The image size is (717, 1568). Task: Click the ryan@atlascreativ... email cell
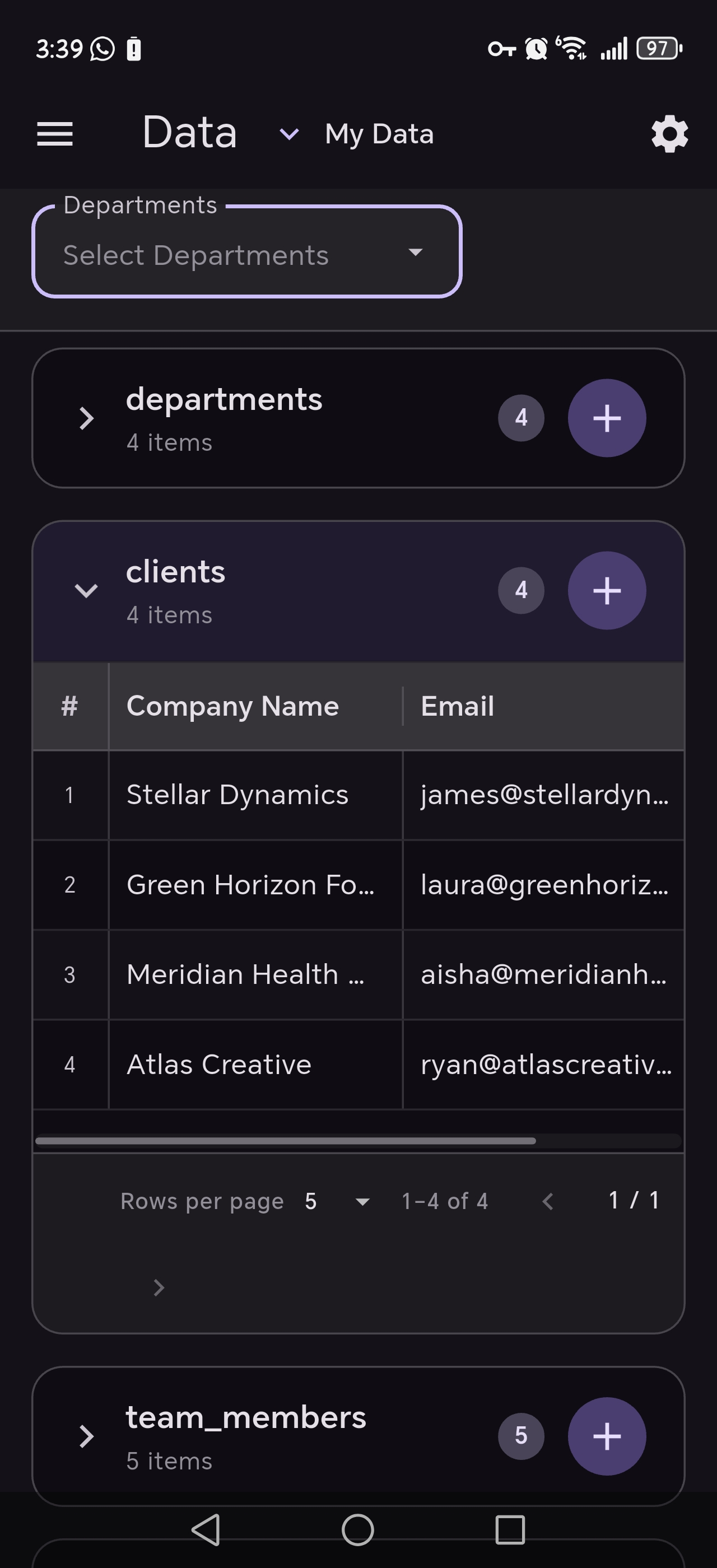[543, 1065]
